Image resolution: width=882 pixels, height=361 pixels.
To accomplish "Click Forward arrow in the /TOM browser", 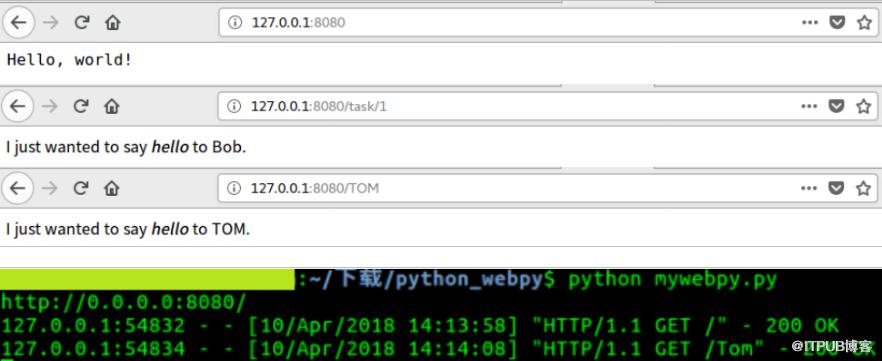I will click(x=50, y=188).
